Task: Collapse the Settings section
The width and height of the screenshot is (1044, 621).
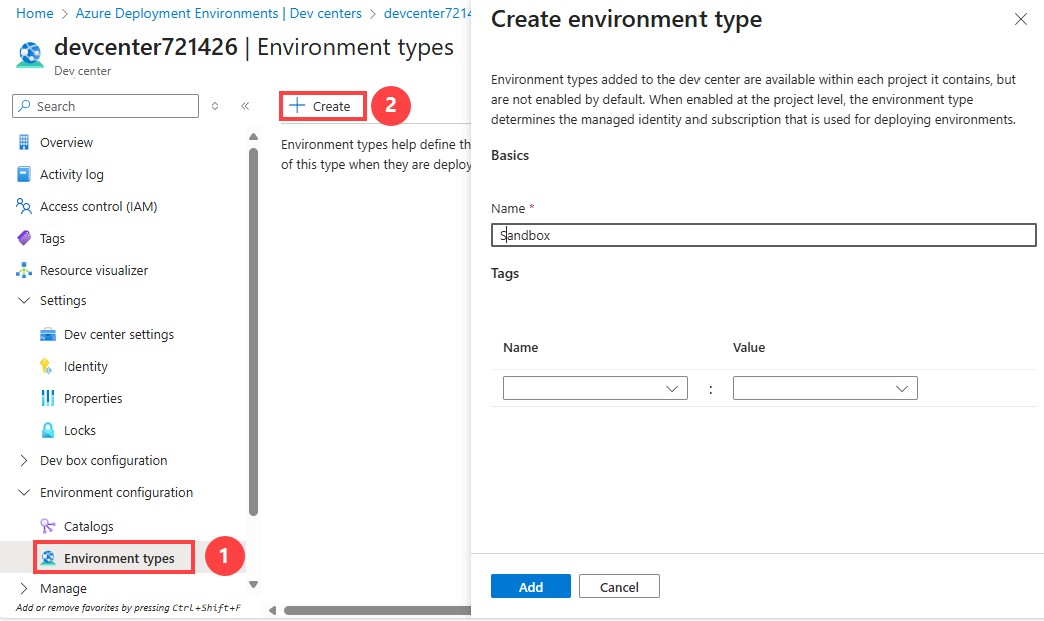Action: 24,300
